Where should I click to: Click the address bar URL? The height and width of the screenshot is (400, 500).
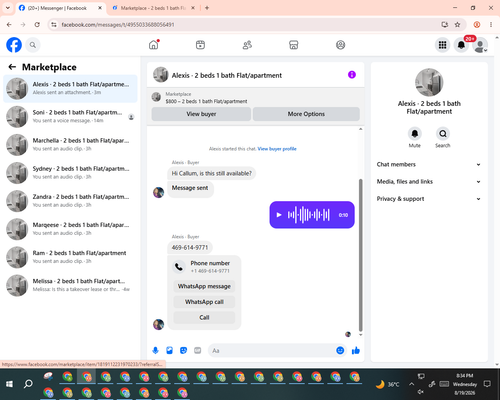[x=118, y=25]
